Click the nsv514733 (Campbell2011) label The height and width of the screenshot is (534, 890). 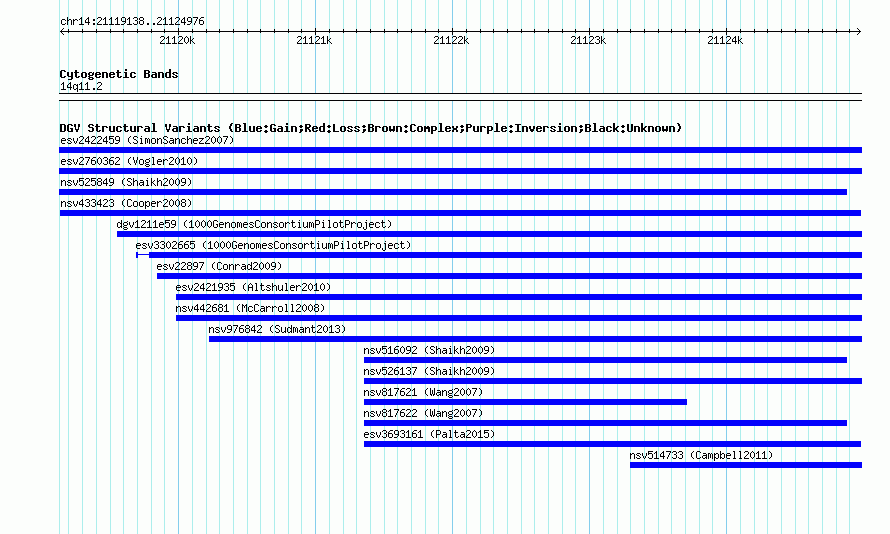(701, 455)
